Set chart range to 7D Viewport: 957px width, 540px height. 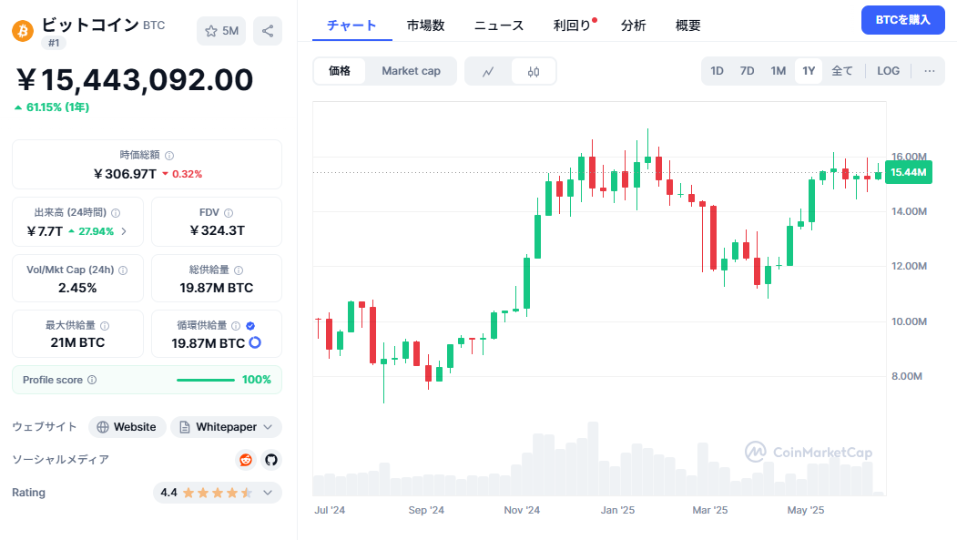[x=747, y=71]
